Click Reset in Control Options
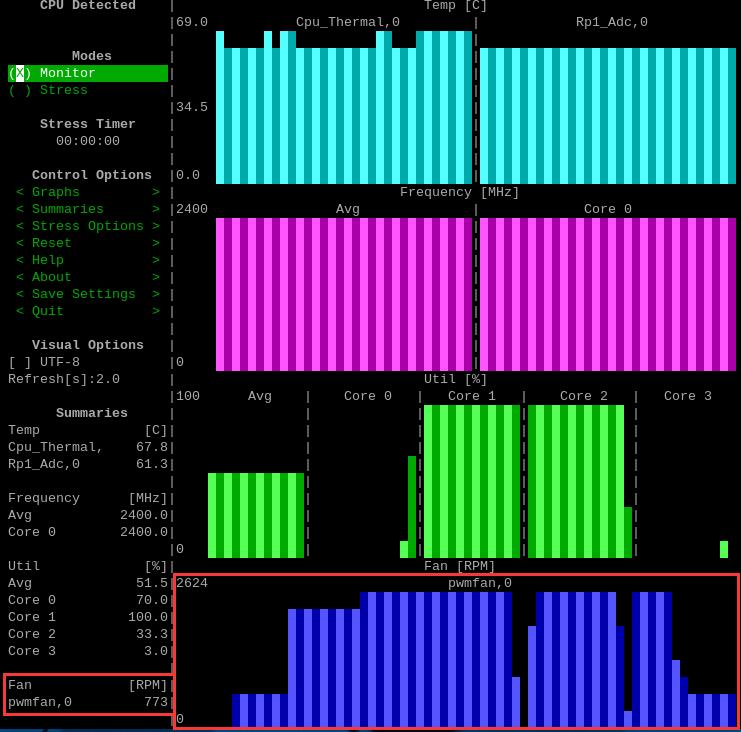Screen dimensions: 741x732 (87, 243)
